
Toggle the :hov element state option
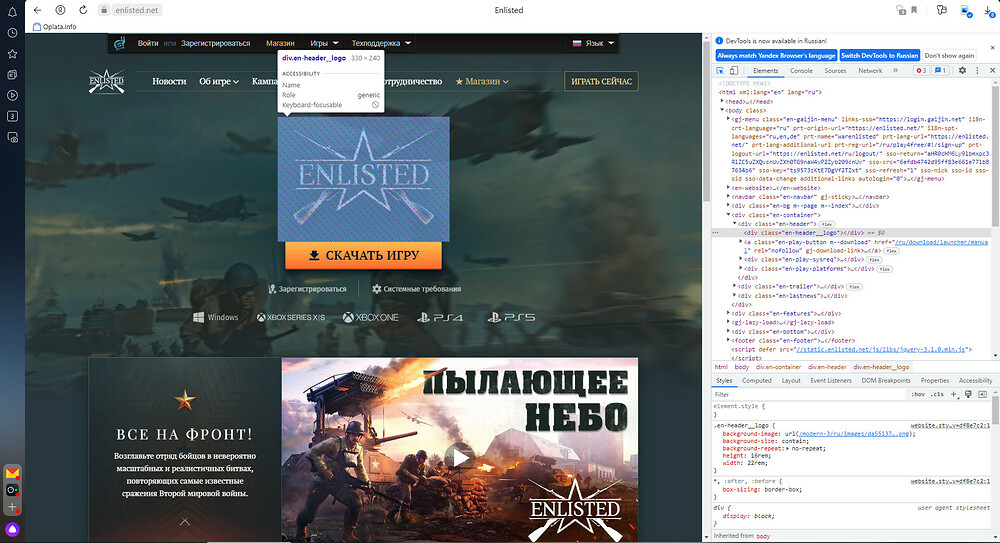918,394
